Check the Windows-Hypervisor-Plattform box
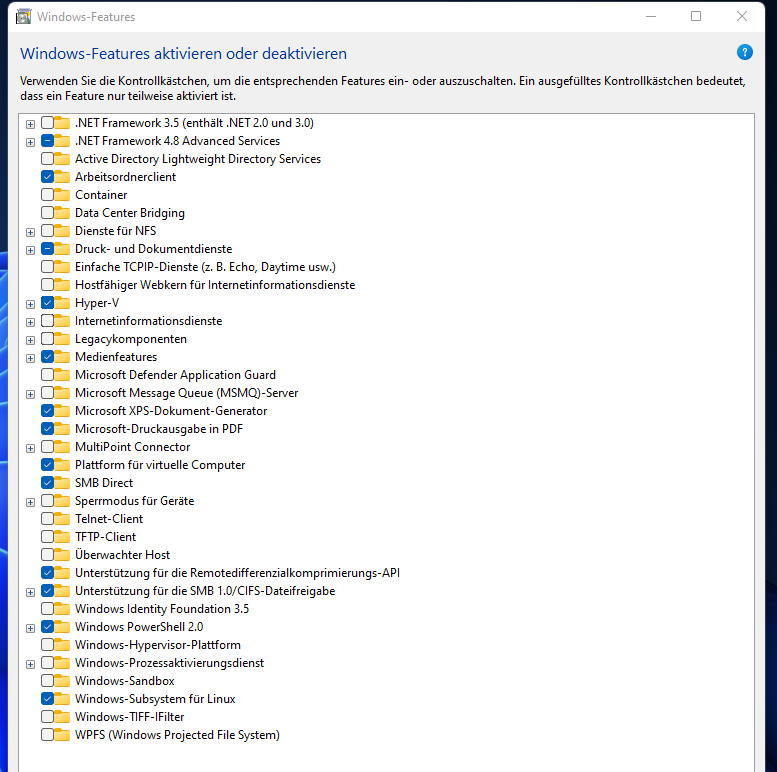The image size is (777, 772). coord(48,644)
